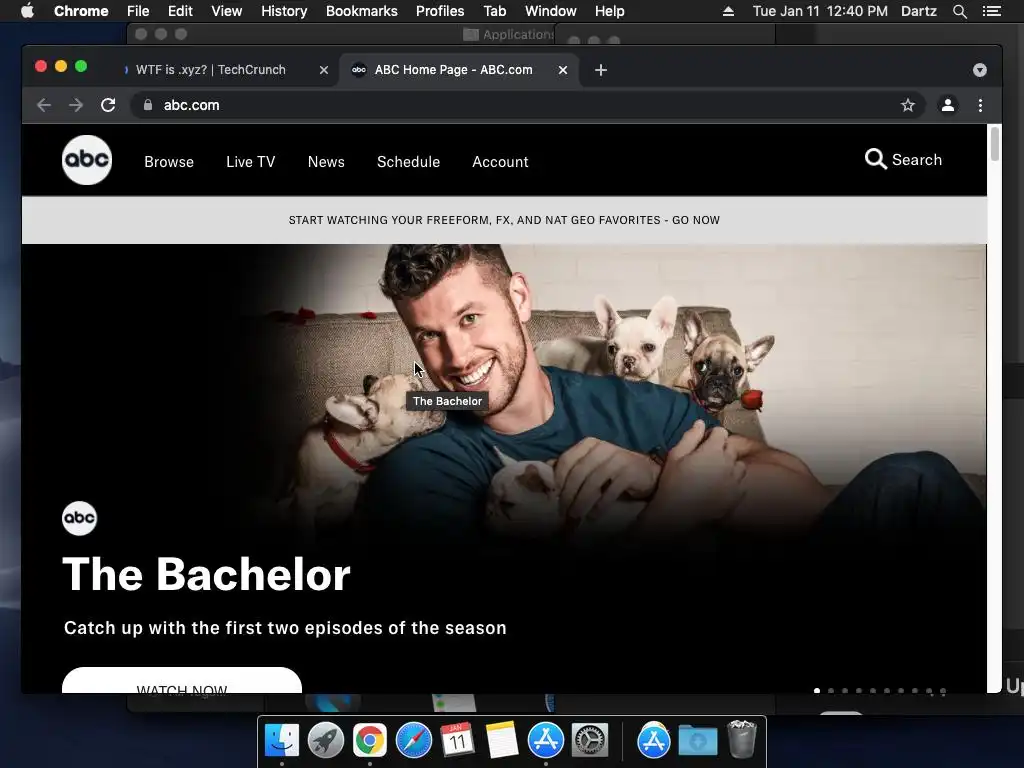Open Launchpad from the Dock
Image resolution: width=1024 pixels, height=768 pixels.
pos(326,741)
